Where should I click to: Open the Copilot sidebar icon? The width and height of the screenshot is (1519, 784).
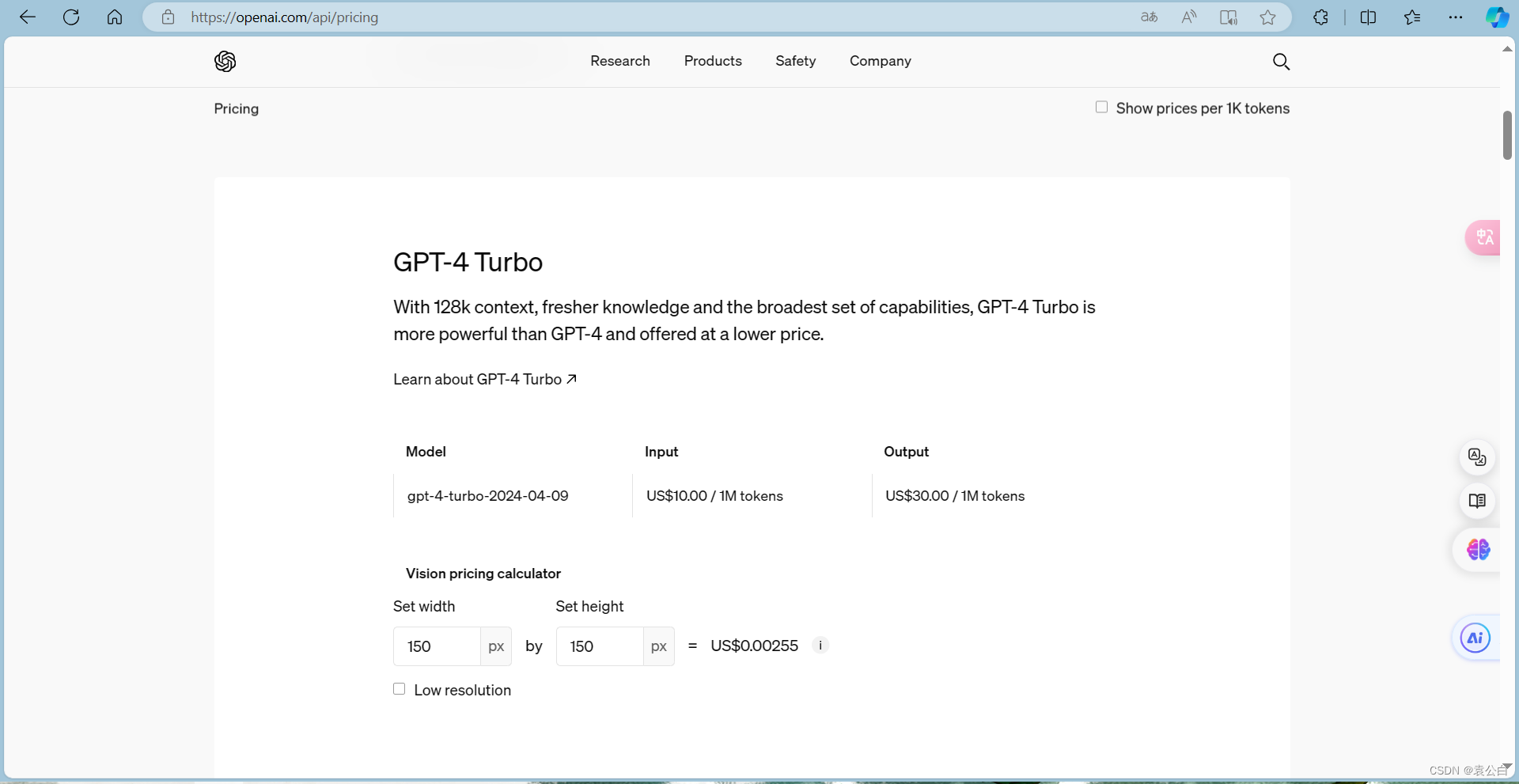1497,17
